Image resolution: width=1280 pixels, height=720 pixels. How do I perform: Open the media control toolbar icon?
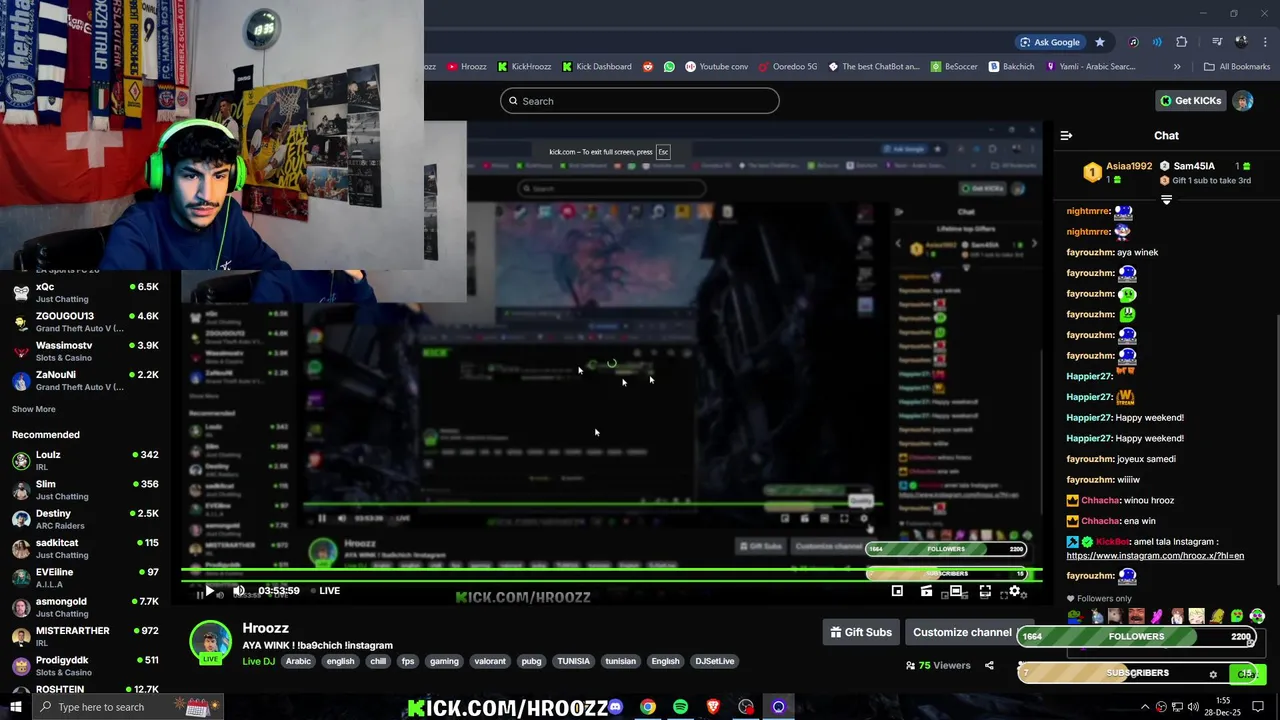[1217, 42]
